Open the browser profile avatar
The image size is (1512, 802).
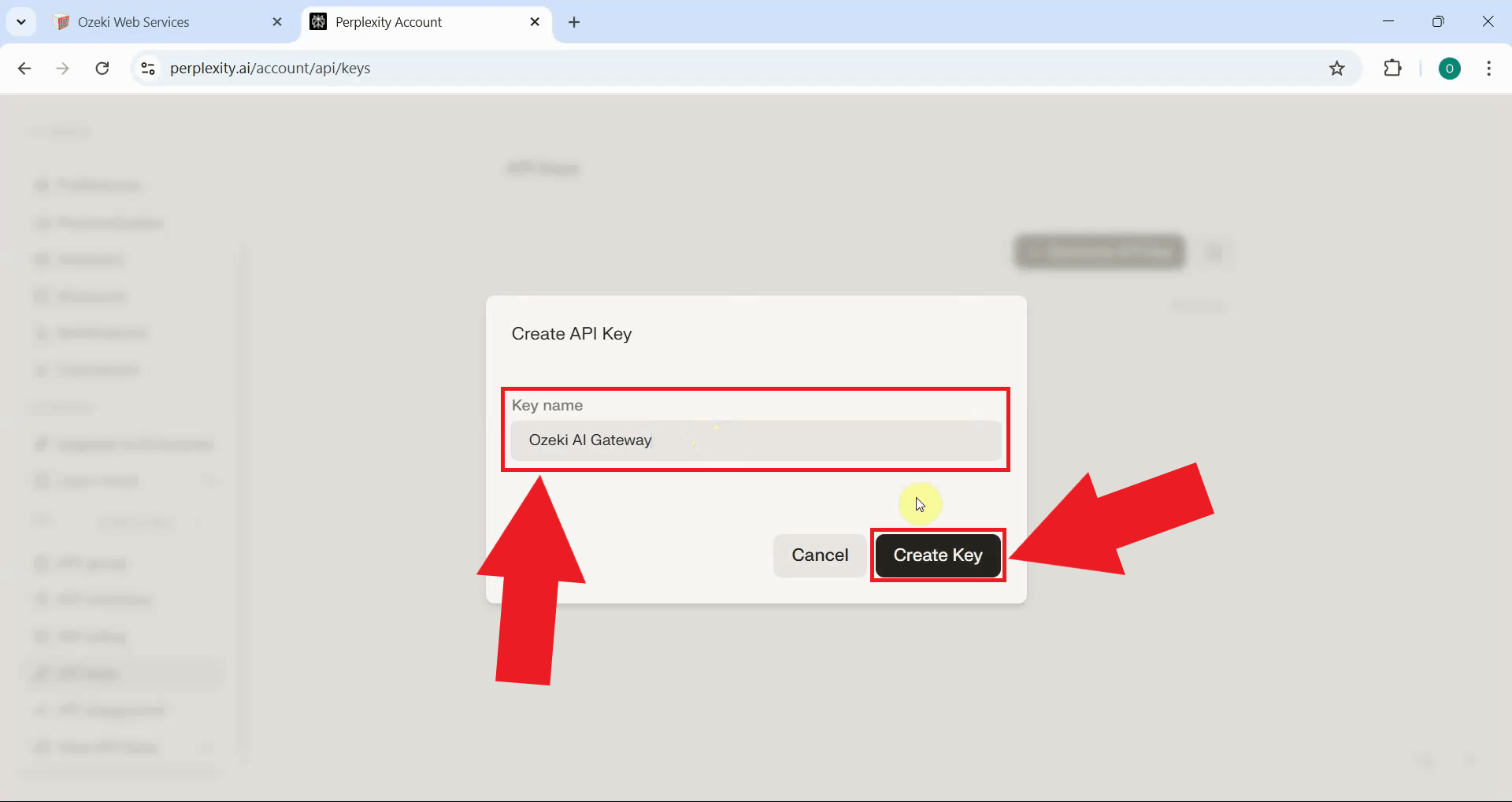pyautogui.click(x=1451, y=69)
